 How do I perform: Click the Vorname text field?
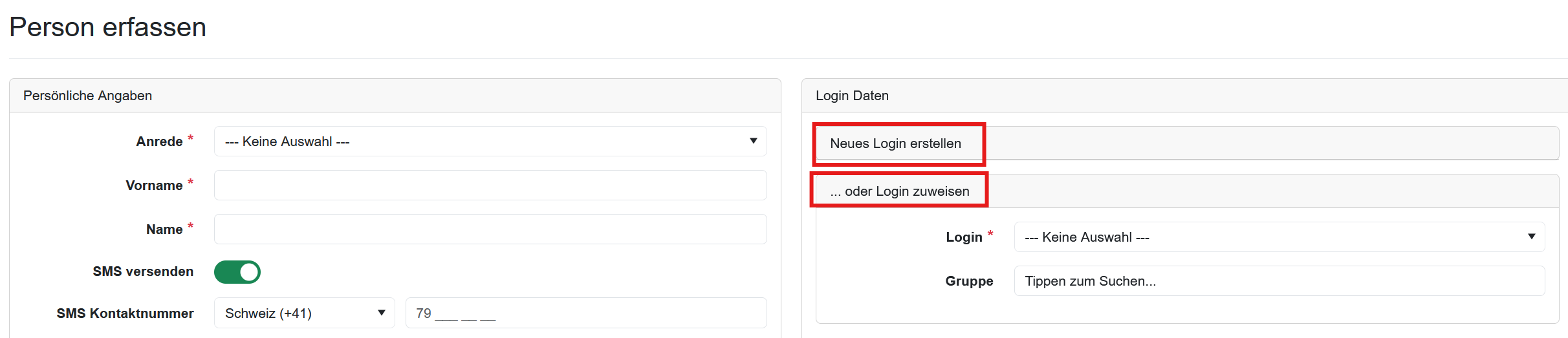(x=490, y=185)
